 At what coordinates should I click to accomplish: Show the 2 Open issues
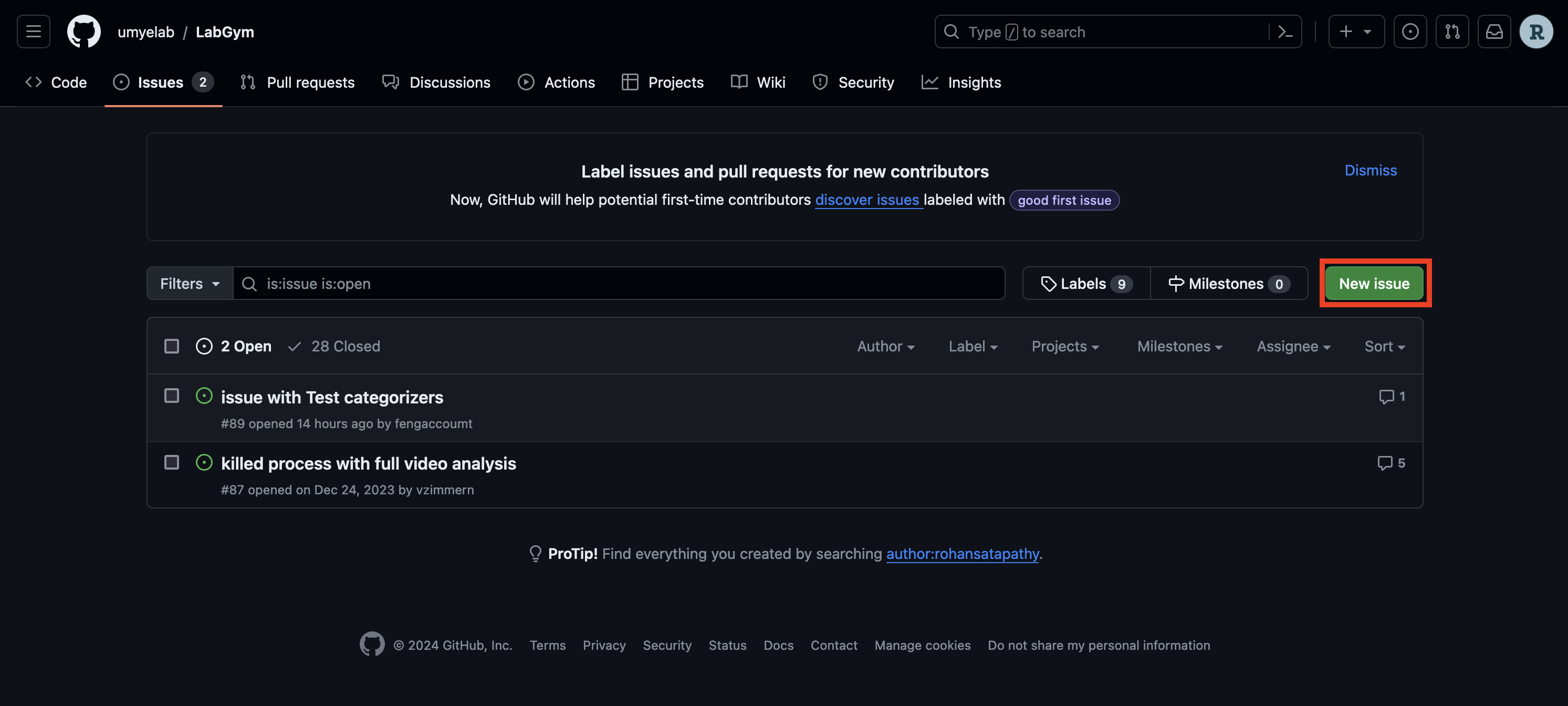coord(234,346)
